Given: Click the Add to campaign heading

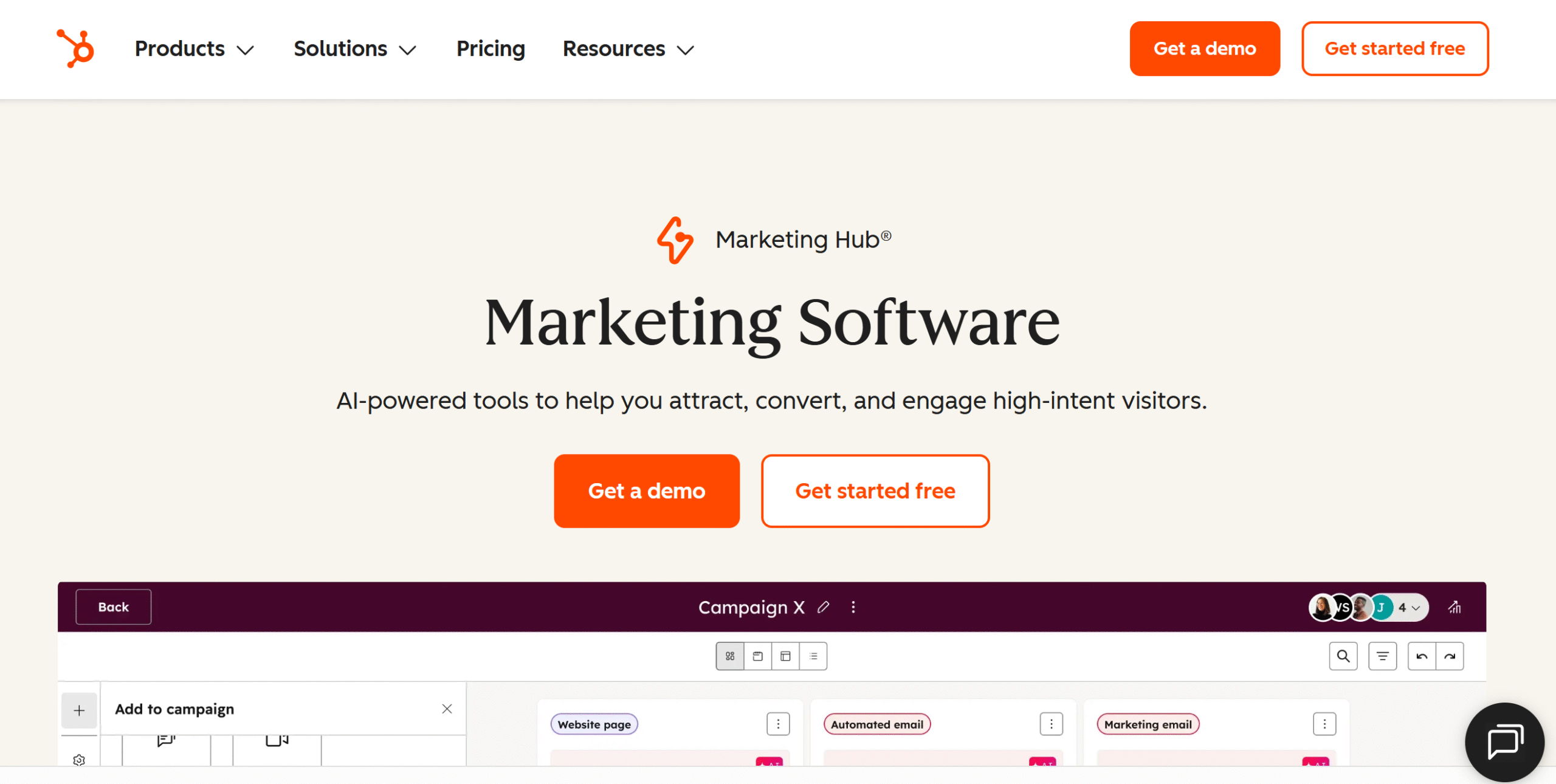Looking at the screenshot, I should click(x=174, y=709).
